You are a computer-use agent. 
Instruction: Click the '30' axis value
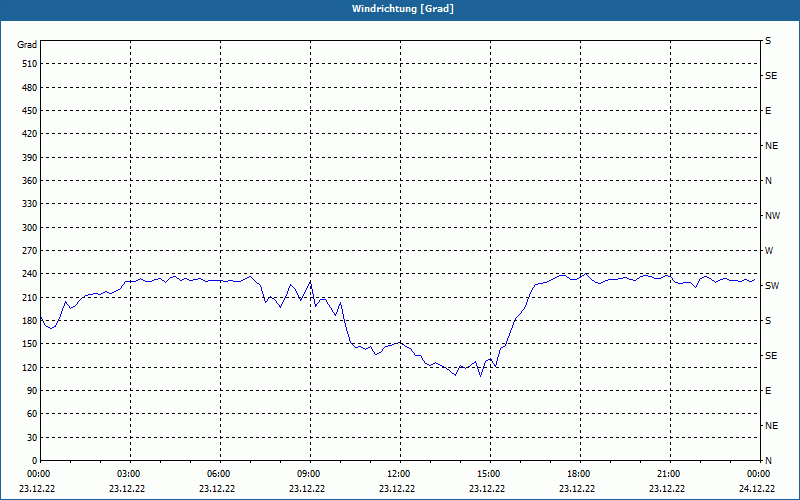point(32,437)
